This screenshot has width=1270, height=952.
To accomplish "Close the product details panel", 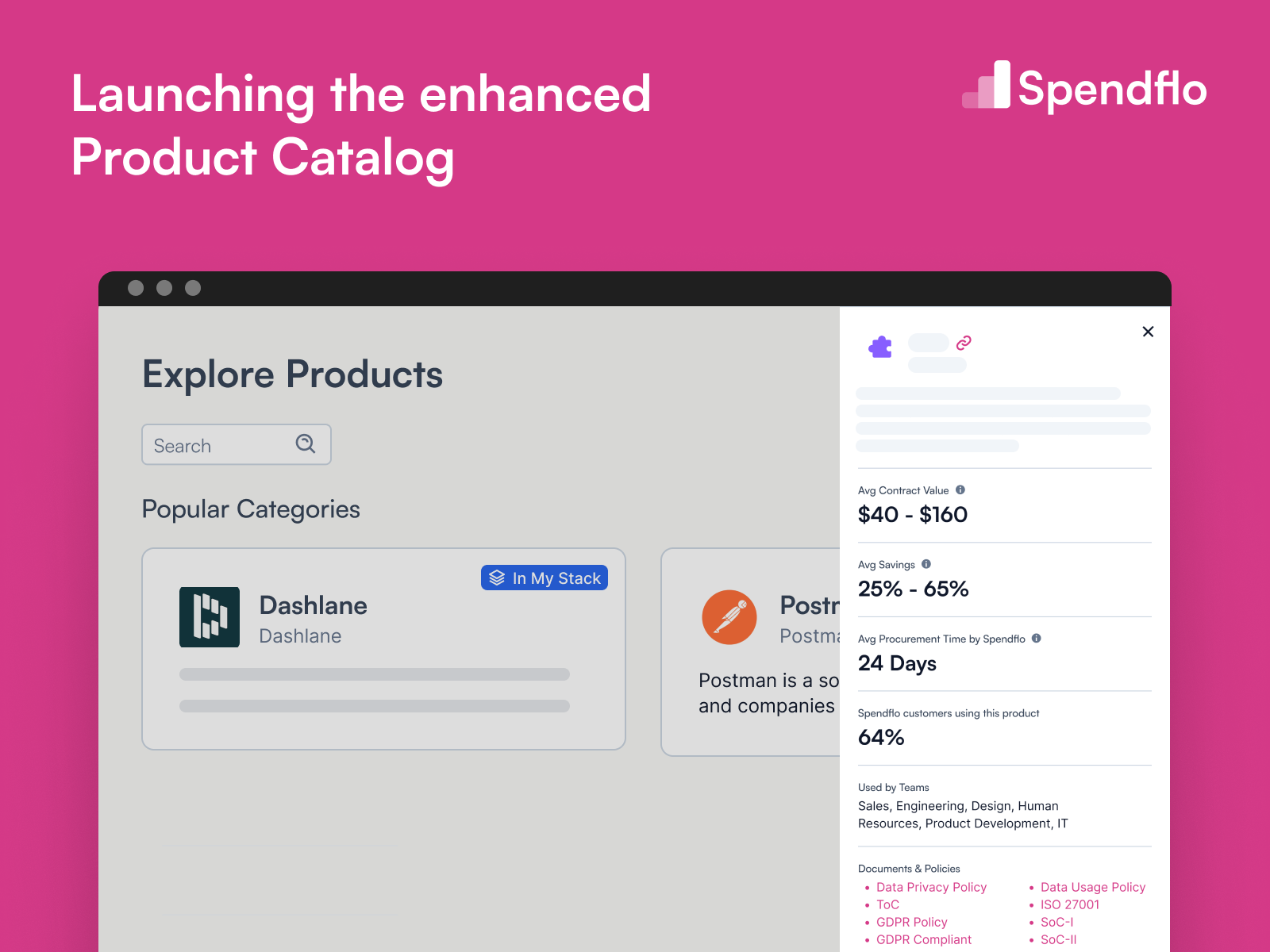I will [1148, 332].
